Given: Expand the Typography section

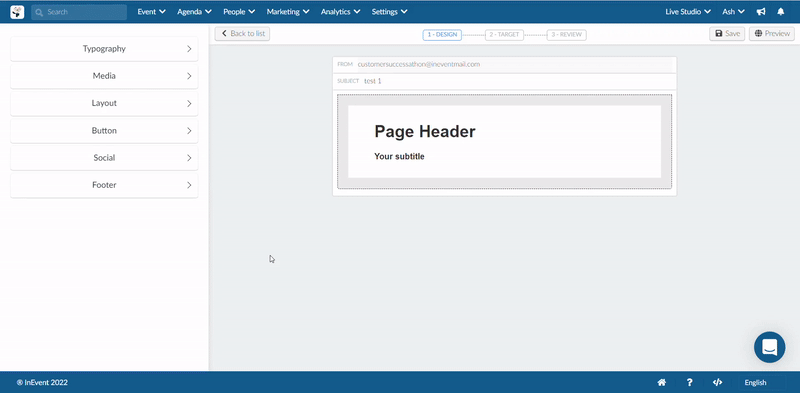Looking at the screenshot, I should pyautogui.click(x=104, y=49).
